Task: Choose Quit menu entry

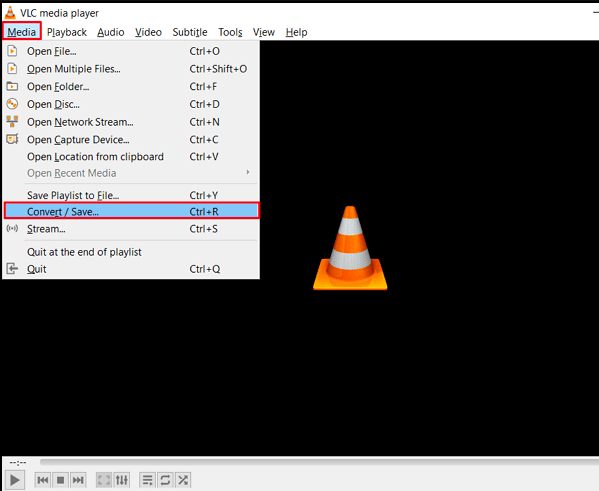Action: pos(131,269)
